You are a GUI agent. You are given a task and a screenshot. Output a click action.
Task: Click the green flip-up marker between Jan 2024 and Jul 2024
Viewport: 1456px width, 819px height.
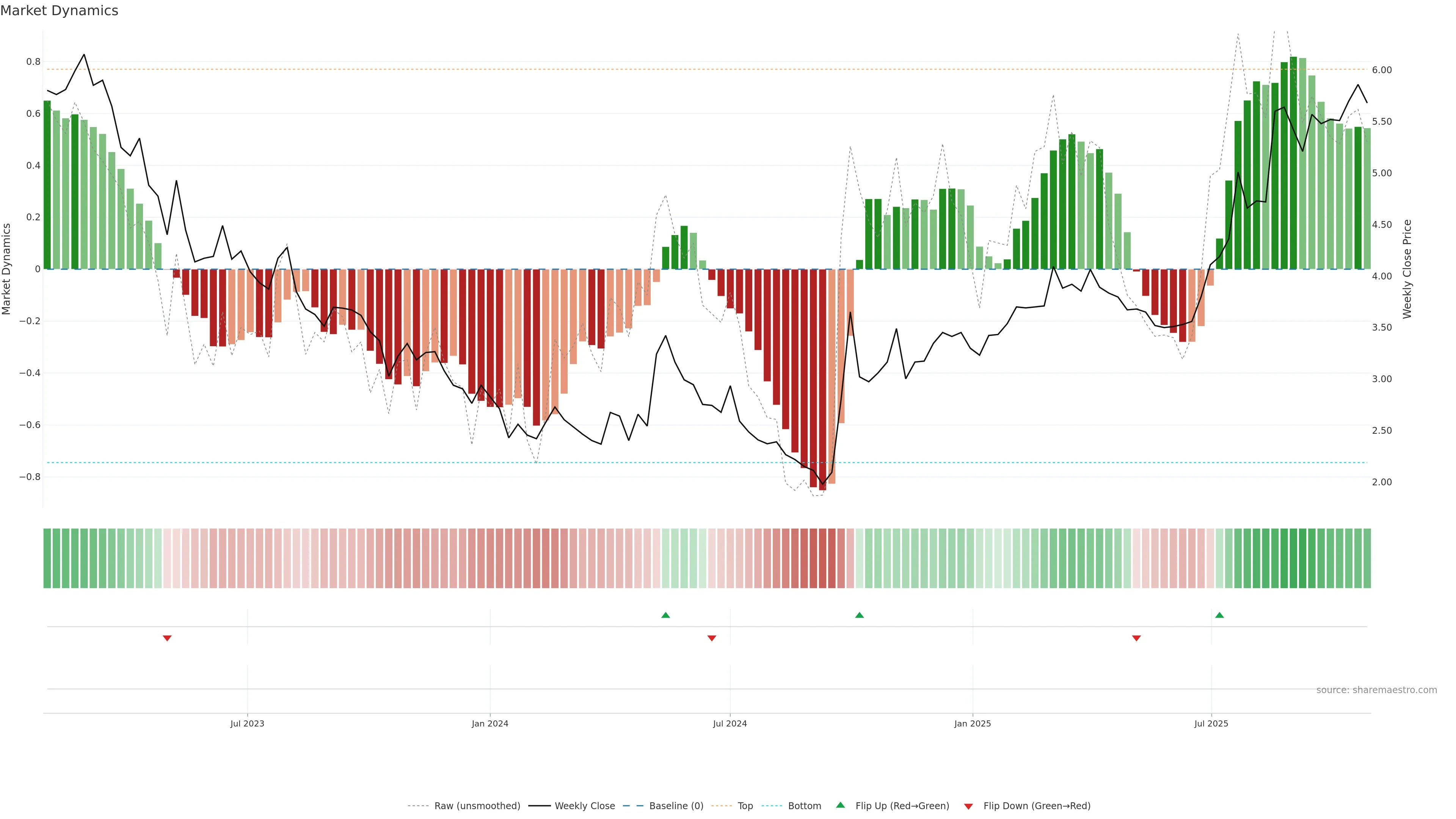click(x=665, y=615)
